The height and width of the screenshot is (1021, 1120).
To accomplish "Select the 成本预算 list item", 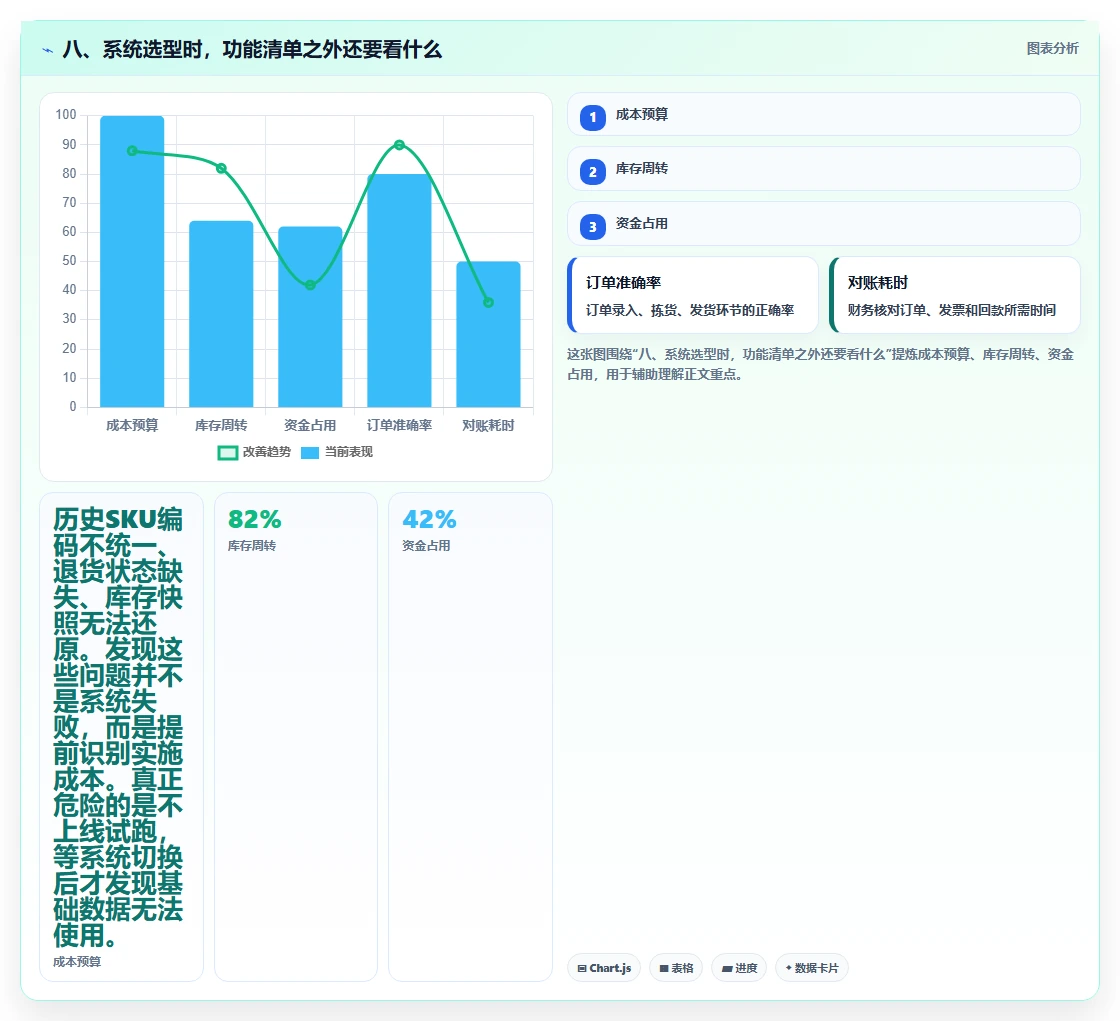I will tap(824, 114).
